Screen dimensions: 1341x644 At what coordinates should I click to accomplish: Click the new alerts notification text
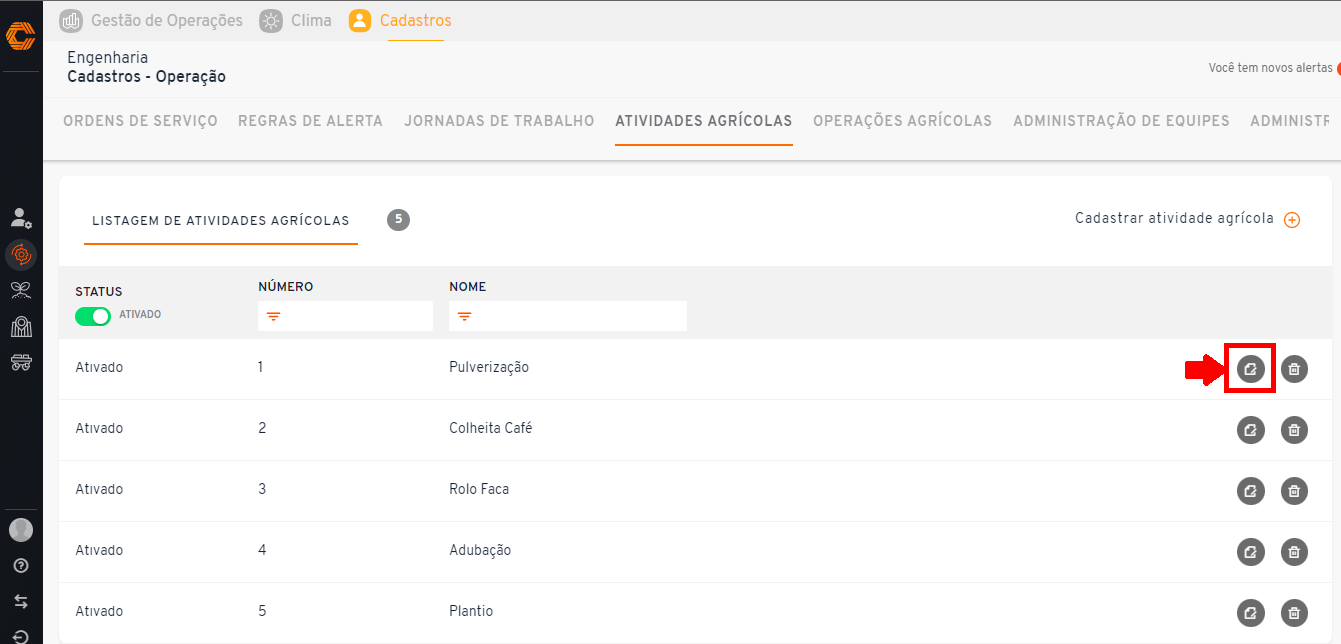1270,68
